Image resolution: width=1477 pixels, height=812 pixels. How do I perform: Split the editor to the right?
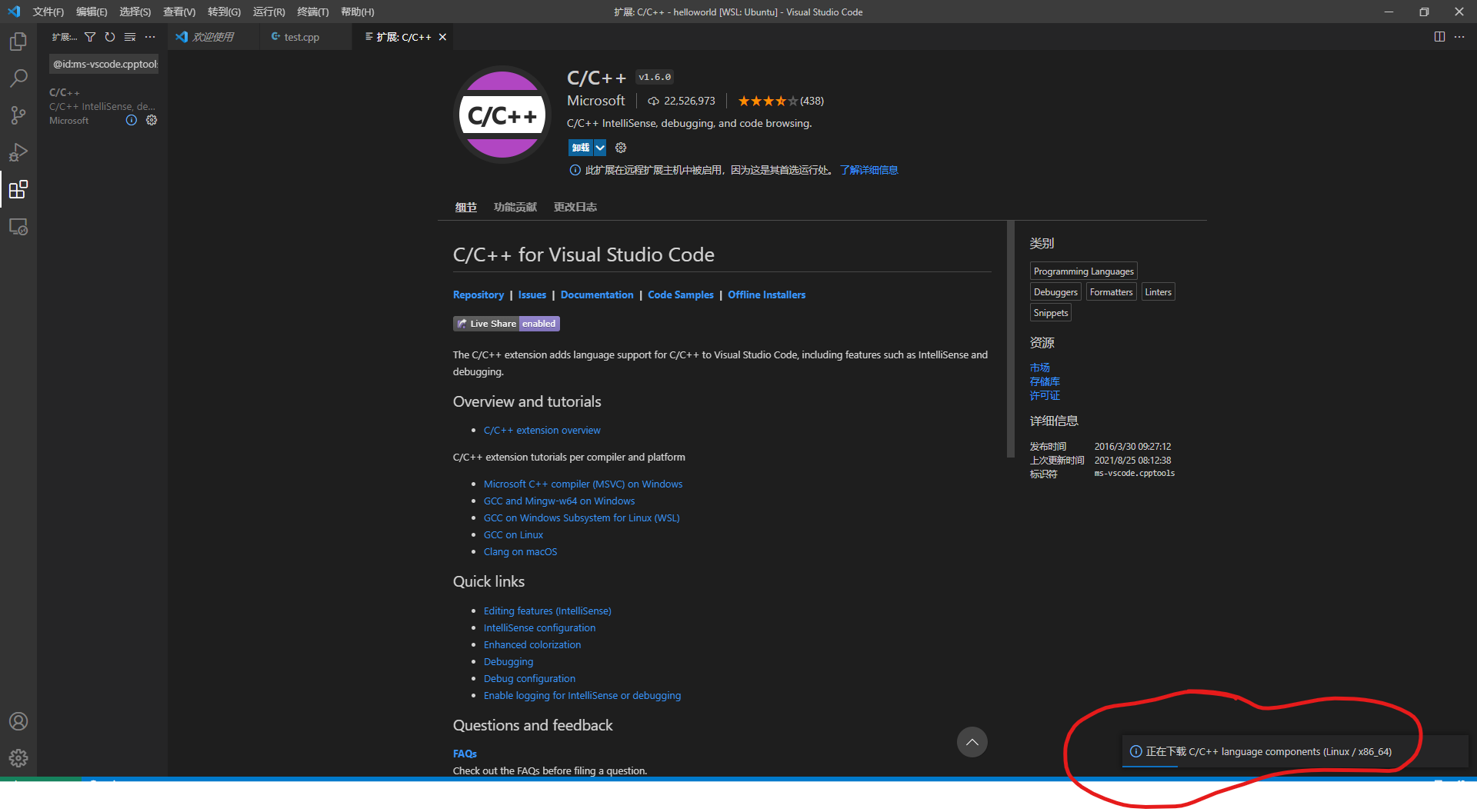tap(1439, 37)
